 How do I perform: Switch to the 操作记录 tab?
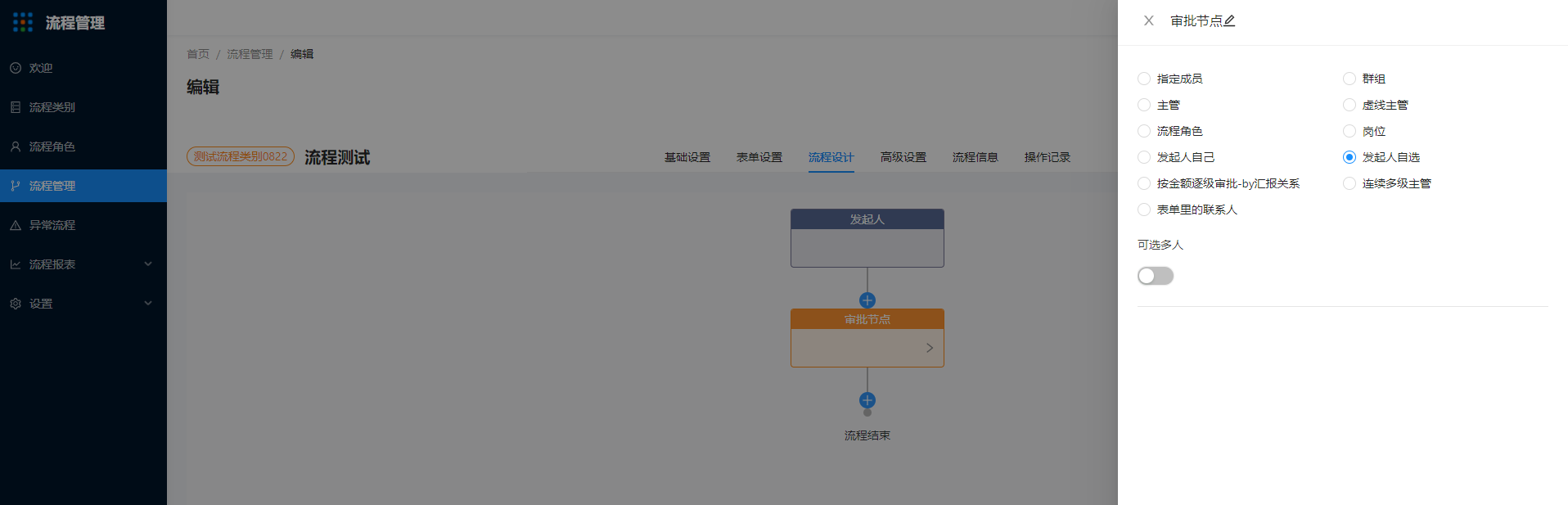1048,157
